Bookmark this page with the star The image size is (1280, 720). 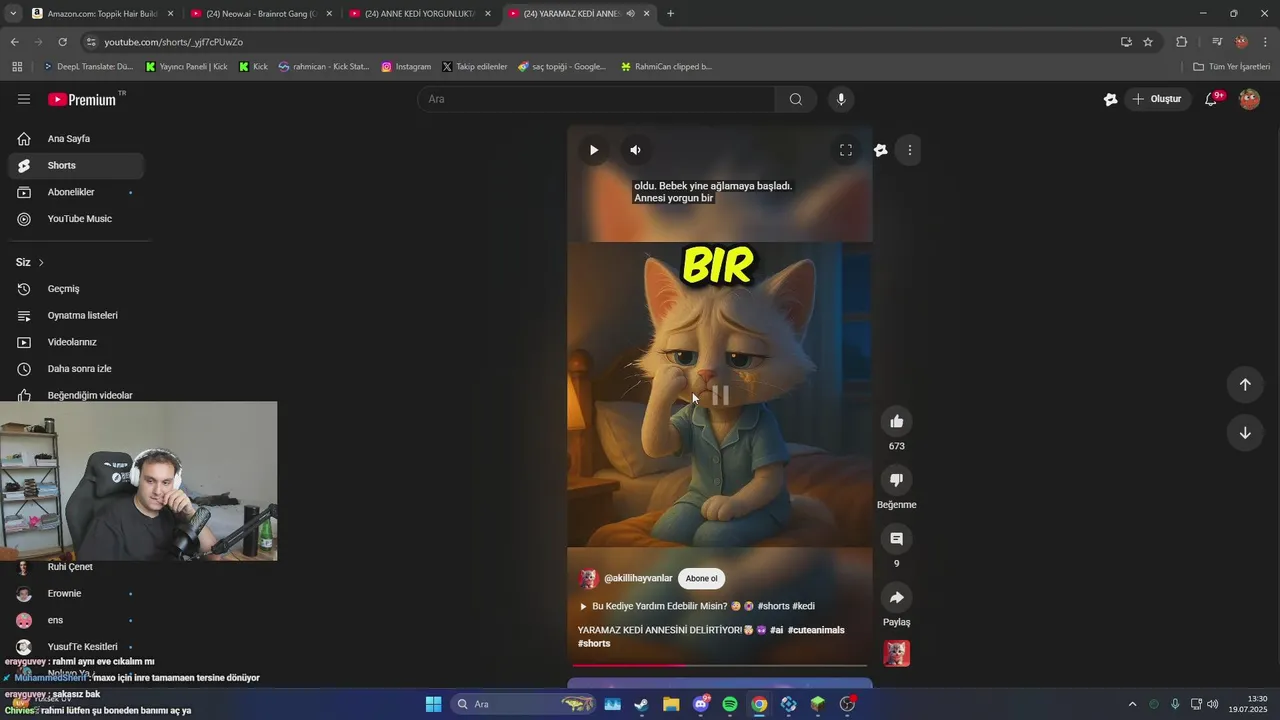(1148, 42)
